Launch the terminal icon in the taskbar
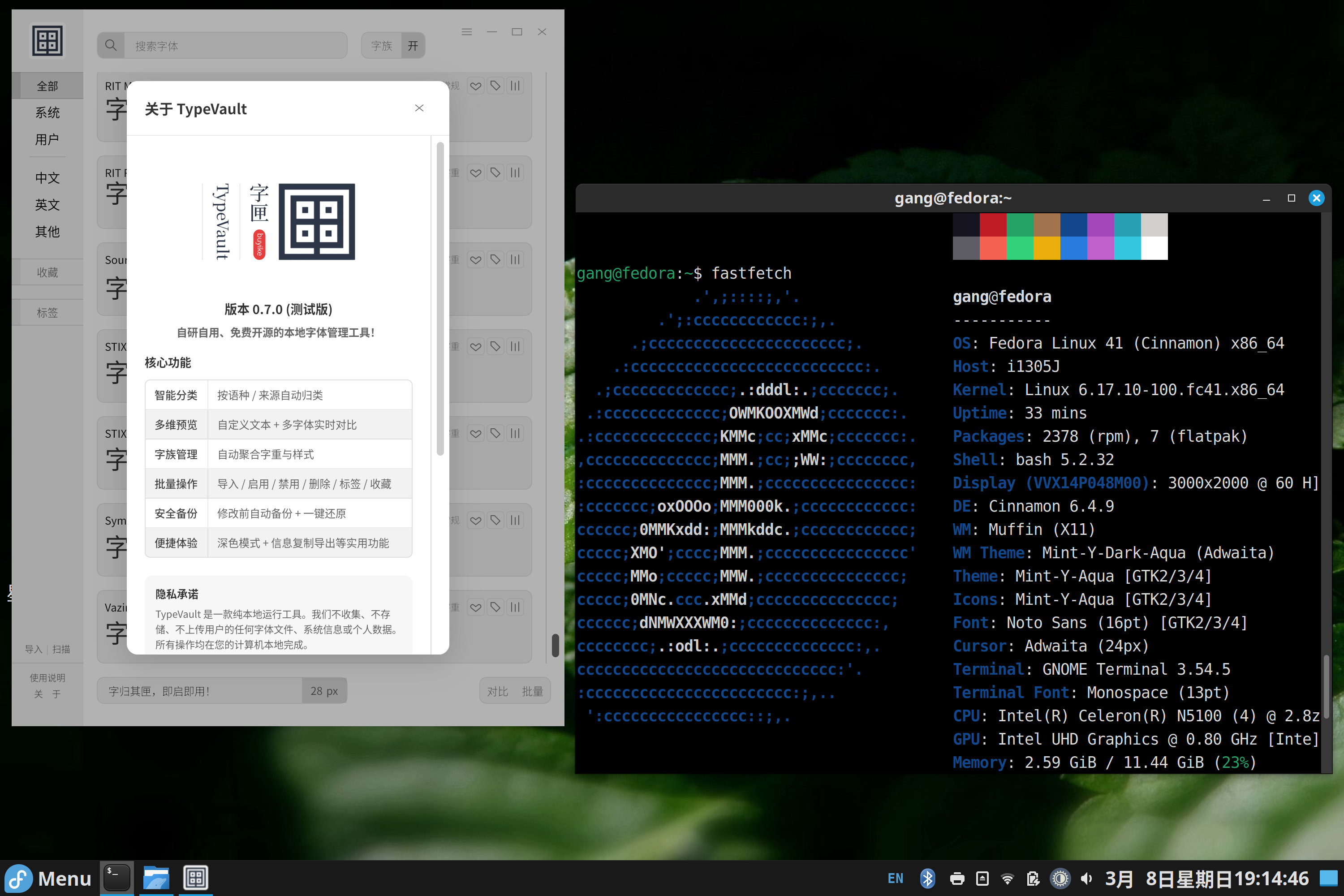The width and height of the screenshot is (1344, 896). click(x=116, y=878)
